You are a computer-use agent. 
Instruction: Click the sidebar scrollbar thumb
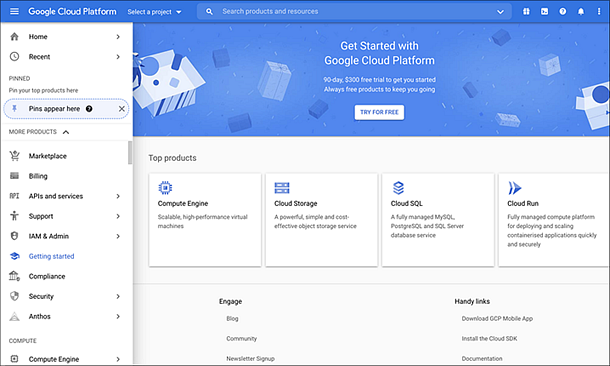[130, 152]
